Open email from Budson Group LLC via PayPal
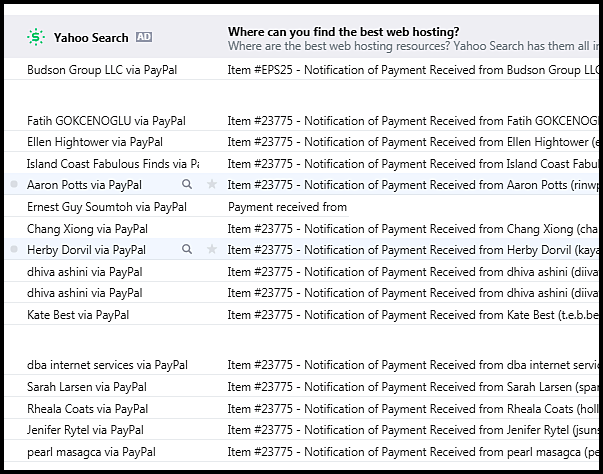The width and height of the screenshot is (603, 474). tap(102, 70)
